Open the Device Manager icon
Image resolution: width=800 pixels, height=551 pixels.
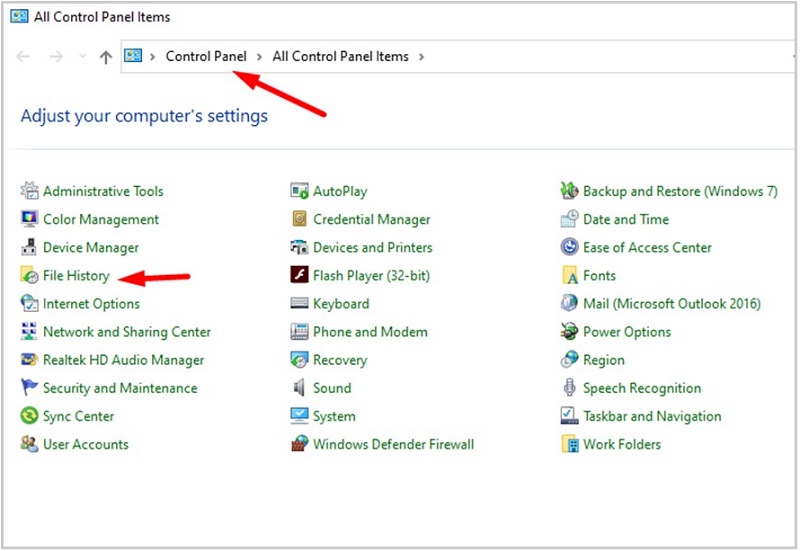pyautogui.click(x=29, y=248)
